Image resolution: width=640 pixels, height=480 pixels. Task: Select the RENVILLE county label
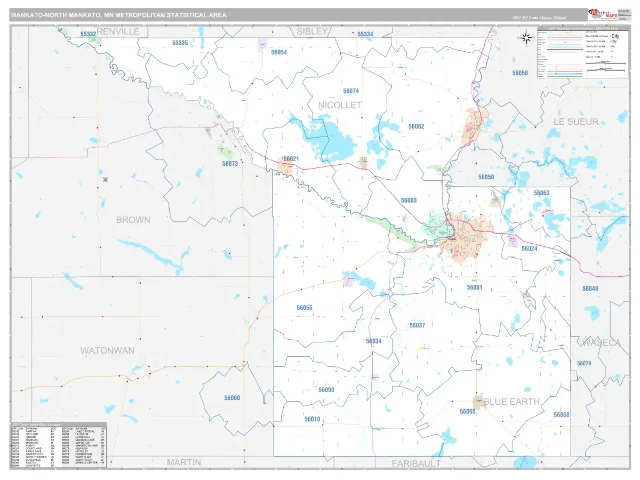118,31
